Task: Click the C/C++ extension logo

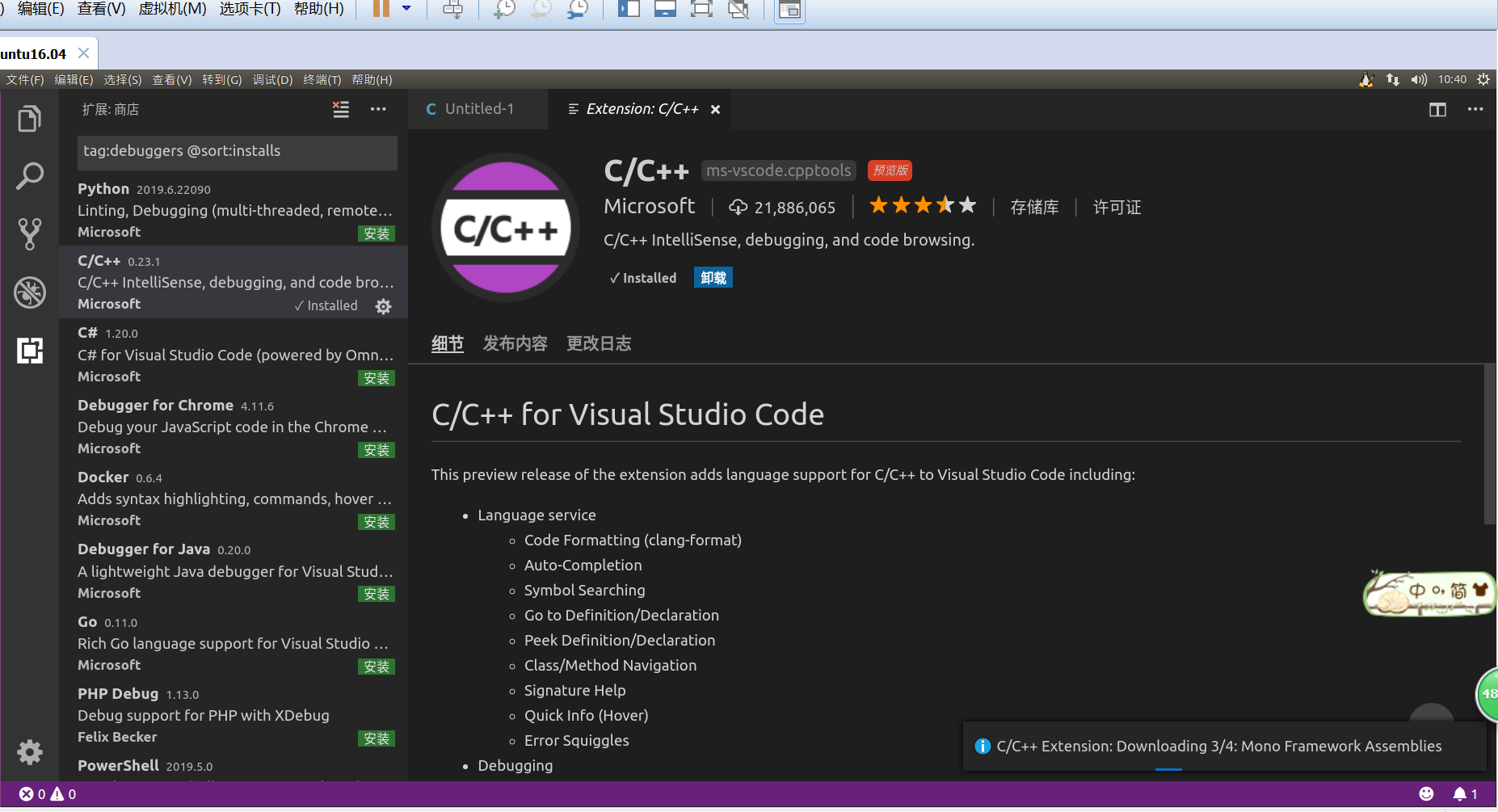Action: (x=506, y=228)
